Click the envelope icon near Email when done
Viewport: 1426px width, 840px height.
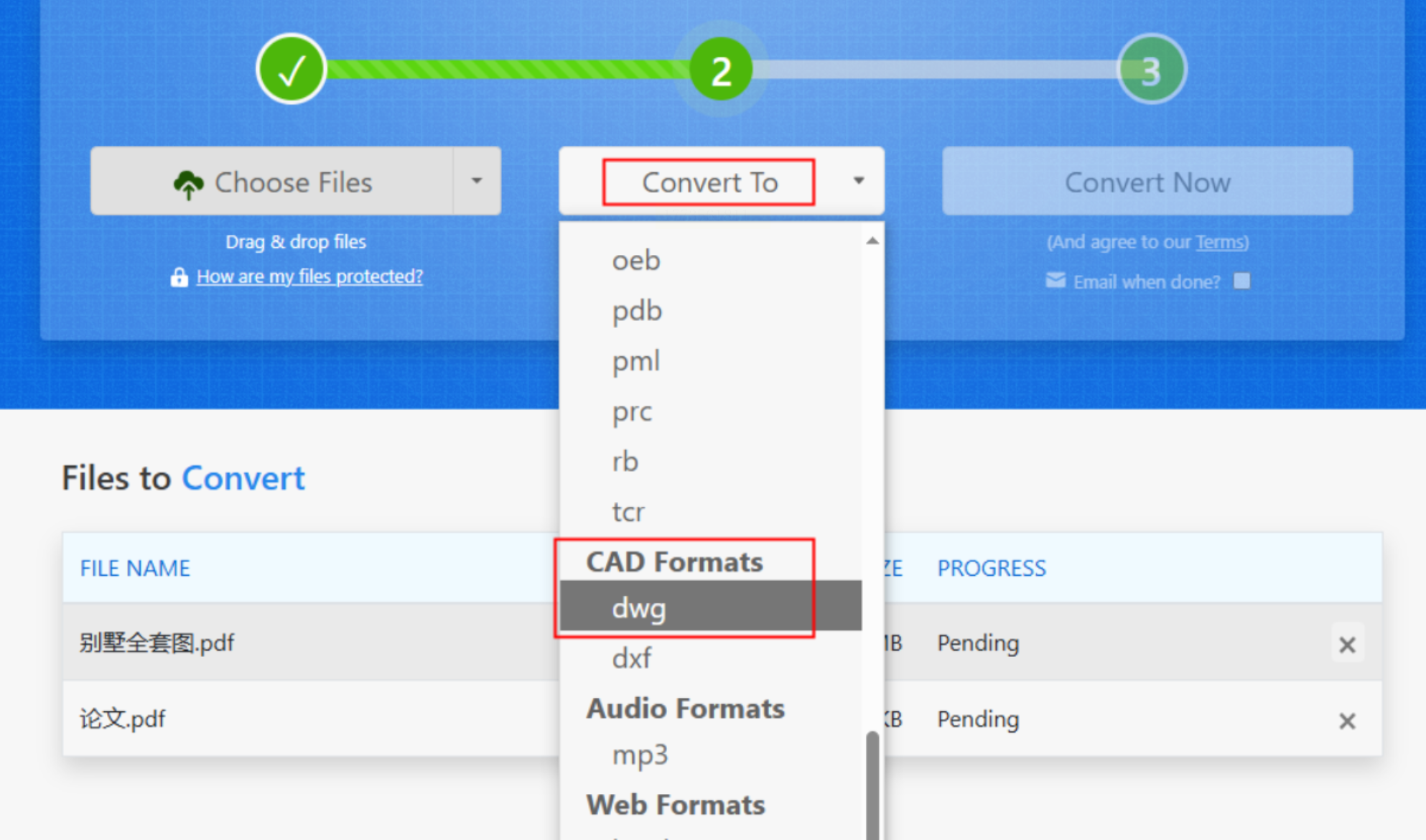(1055, 281)
